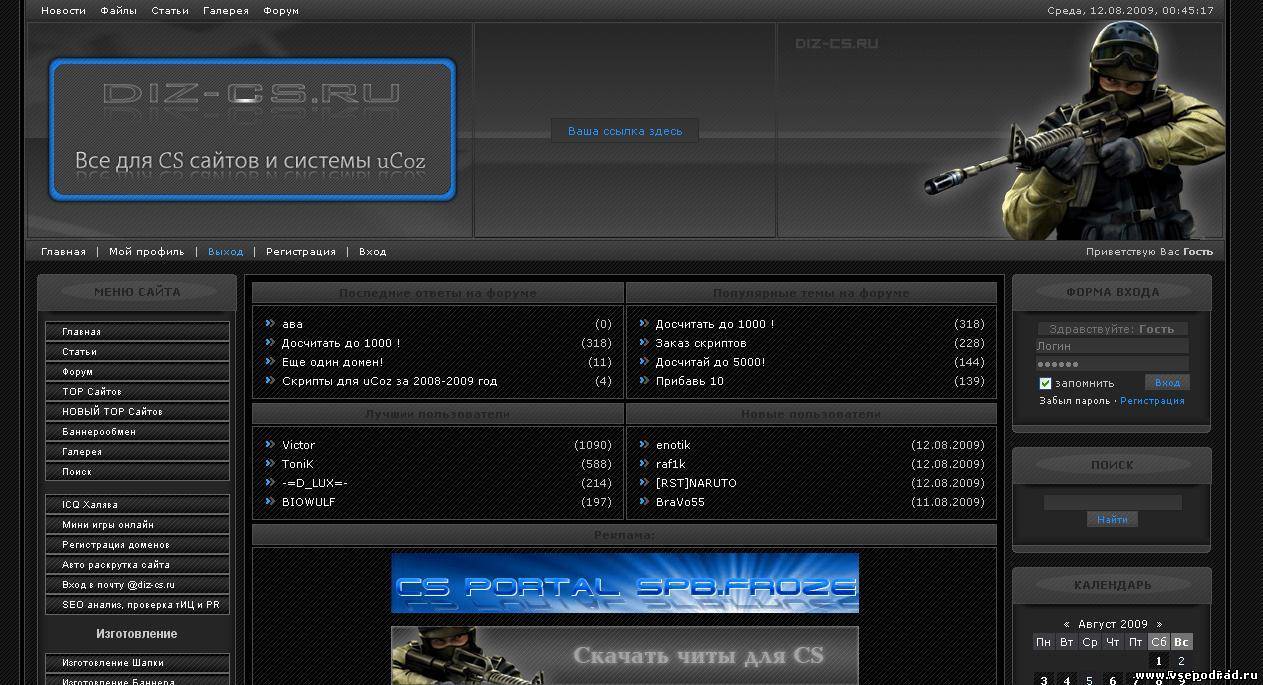Click the arrow bullet beside 'enotik'
The image size is (1263, 685).
(x=644, y=445)
